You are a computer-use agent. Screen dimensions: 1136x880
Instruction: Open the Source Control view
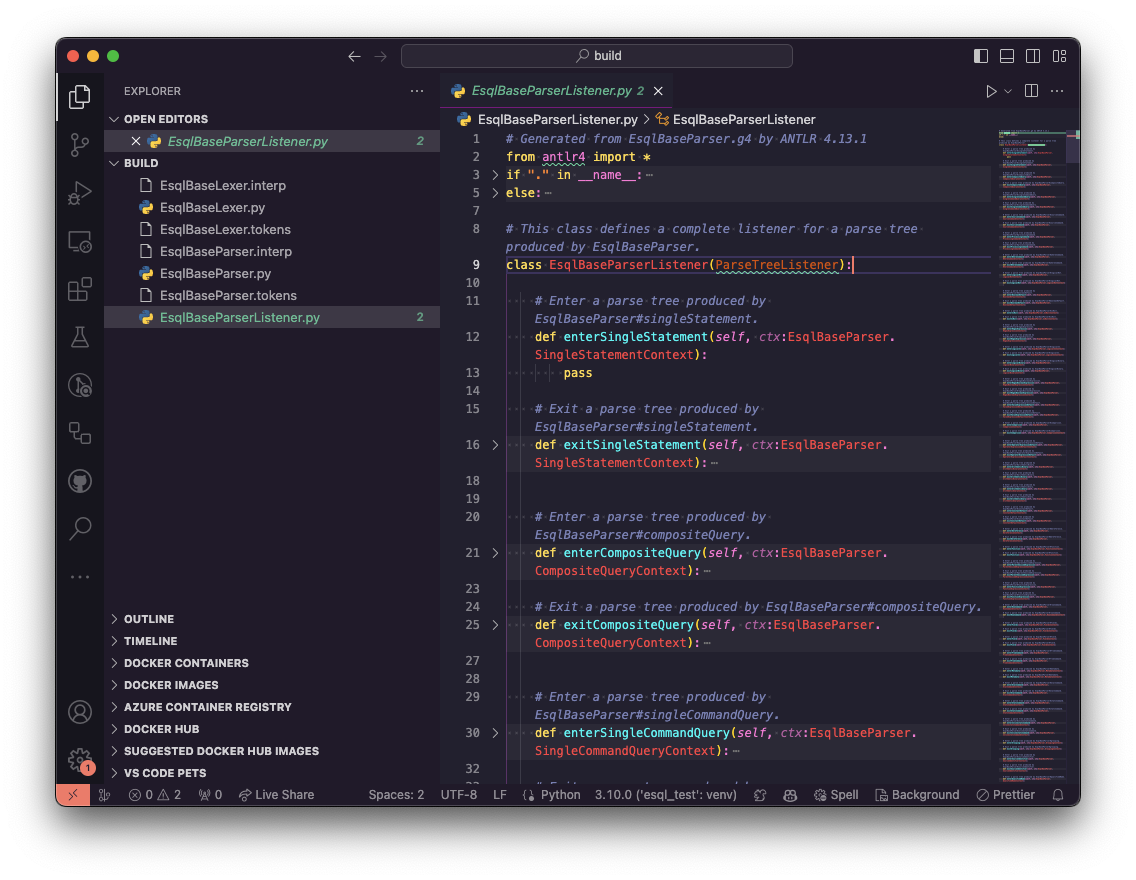click(80, 145)
